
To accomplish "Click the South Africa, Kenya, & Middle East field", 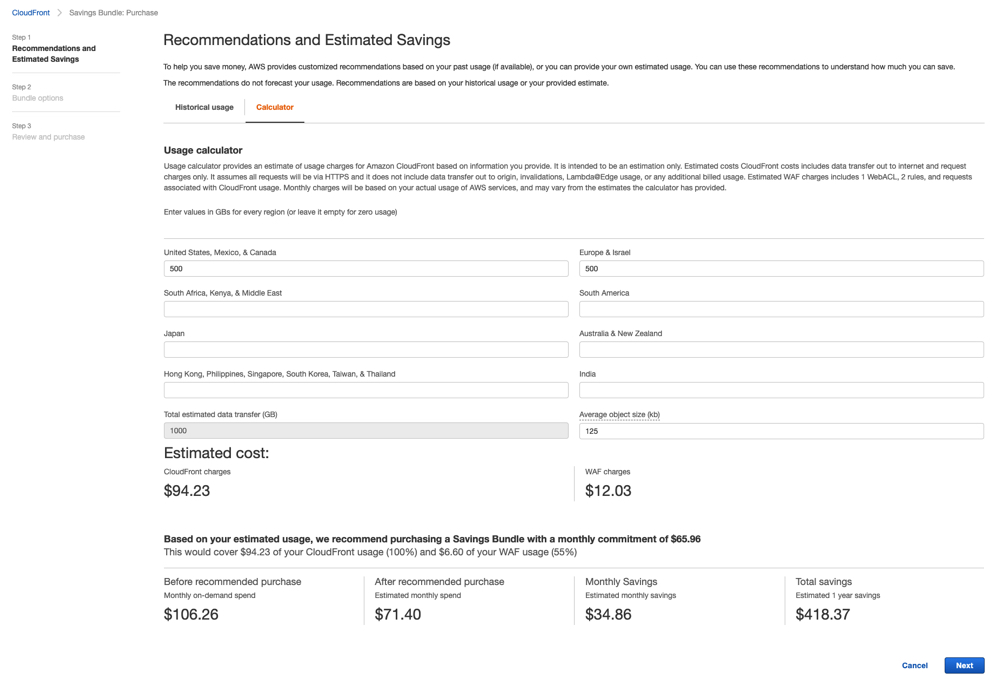I will pyautogui.click(x=365, y=308).
